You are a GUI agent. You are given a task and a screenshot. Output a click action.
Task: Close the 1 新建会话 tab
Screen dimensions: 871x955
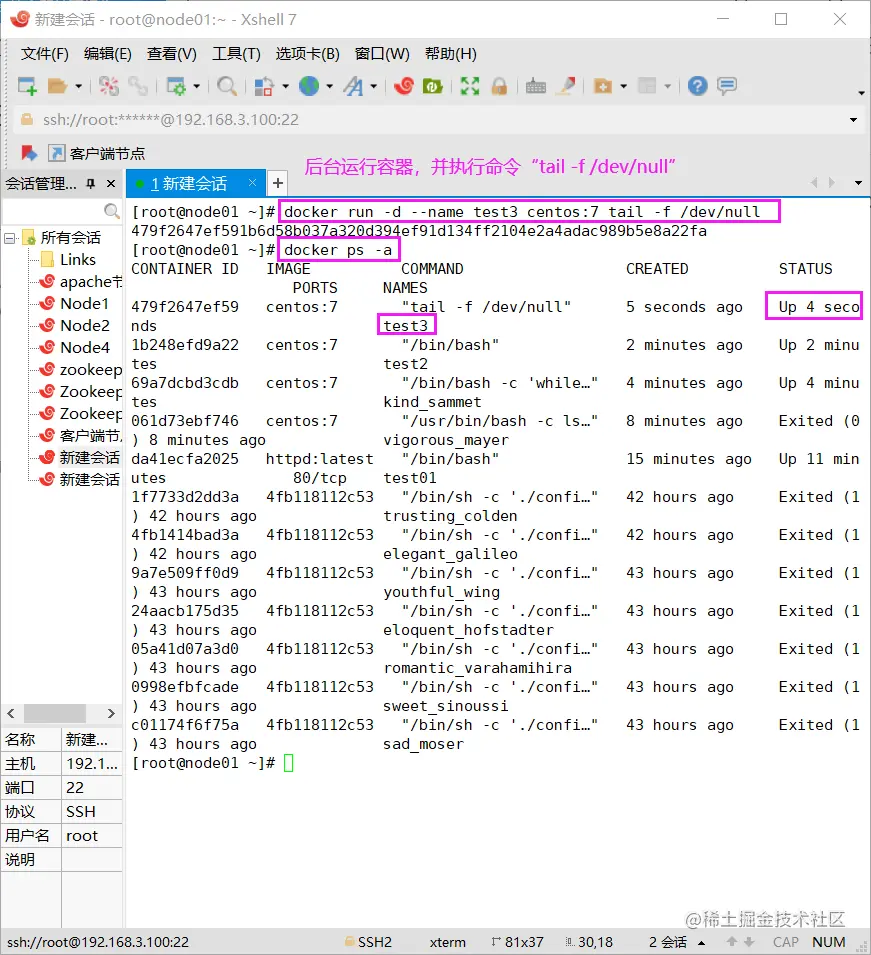coord(252,183)
